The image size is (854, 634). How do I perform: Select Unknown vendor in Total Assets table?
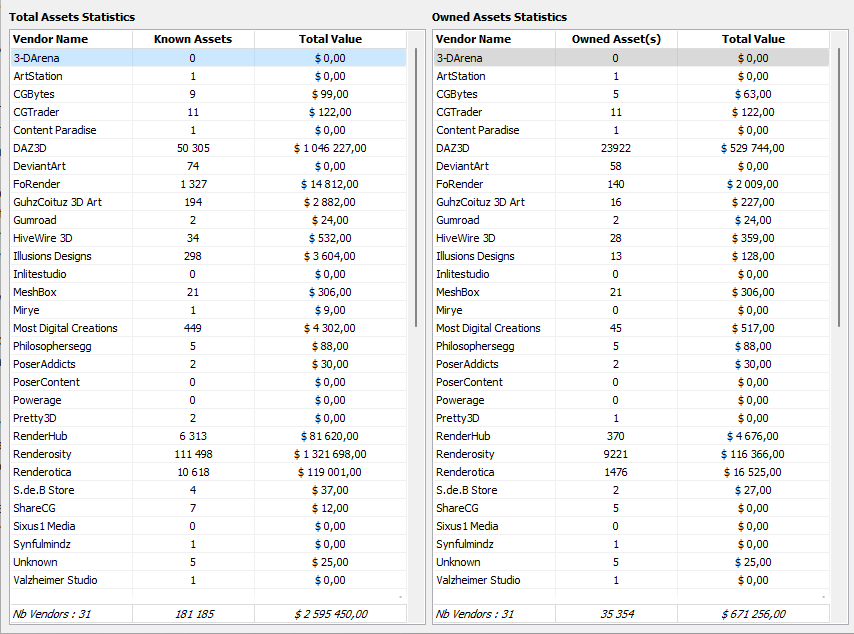tap(209, 562)
